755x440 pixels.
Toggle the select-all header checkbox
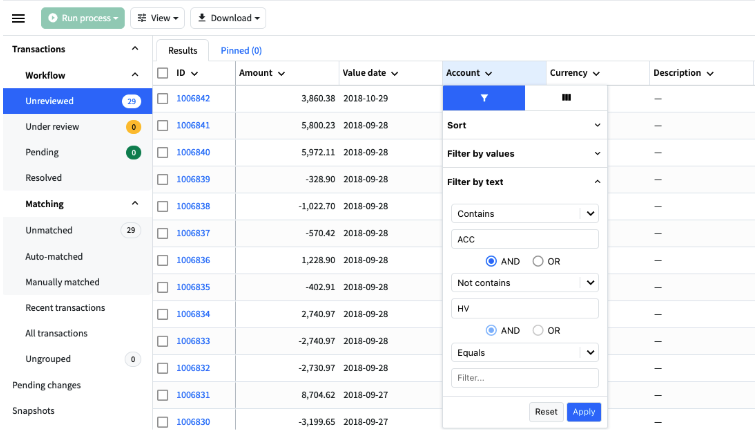(163, 73)
